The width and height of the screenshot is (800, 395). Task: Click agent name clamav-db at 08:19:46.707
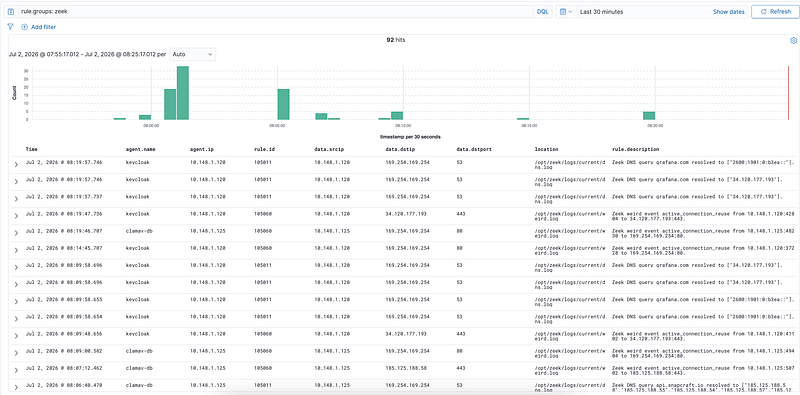click(139, 231)
